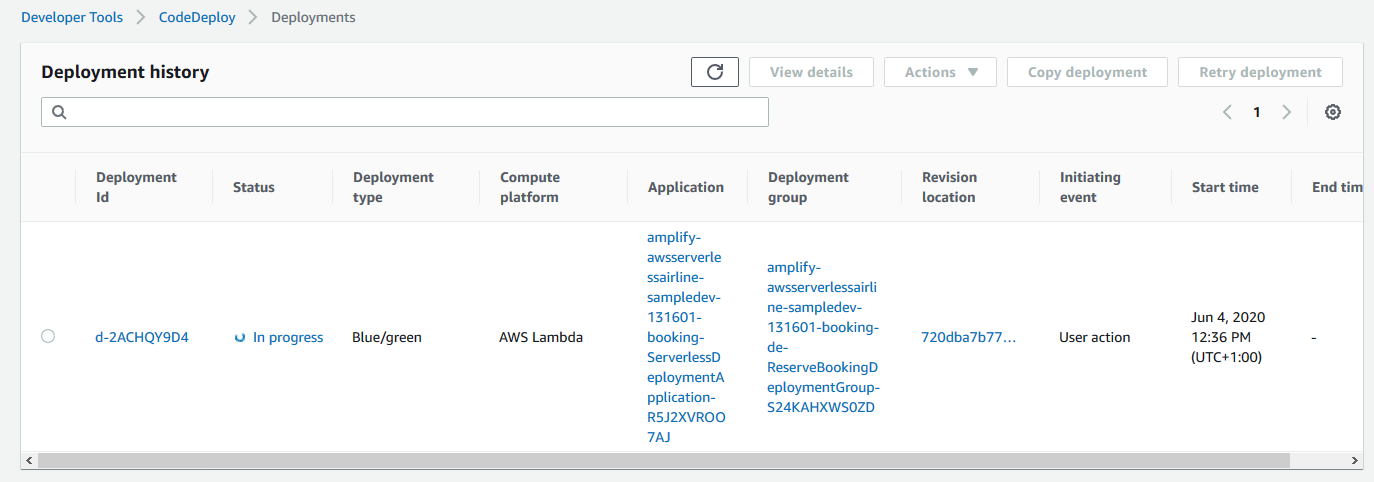Click the Start time column header
Viewport: 1374px width, 482px height.
coord(1225,187)
